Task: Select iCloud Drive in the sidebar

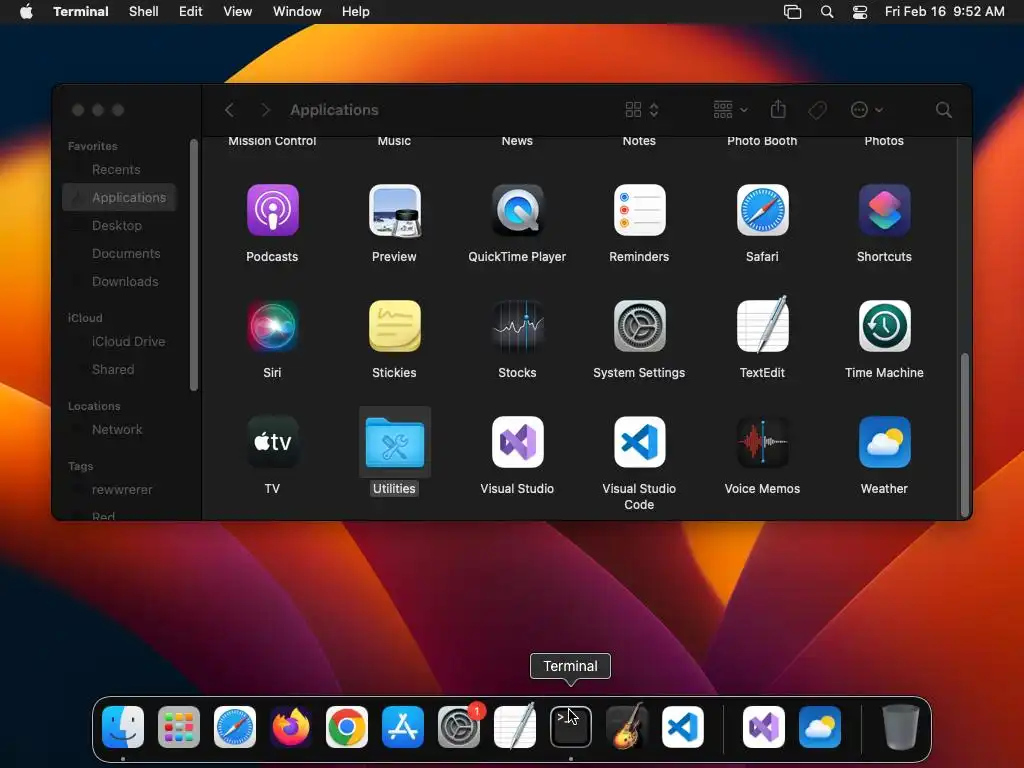Action: pyautogui.click(x=119, y=342)
